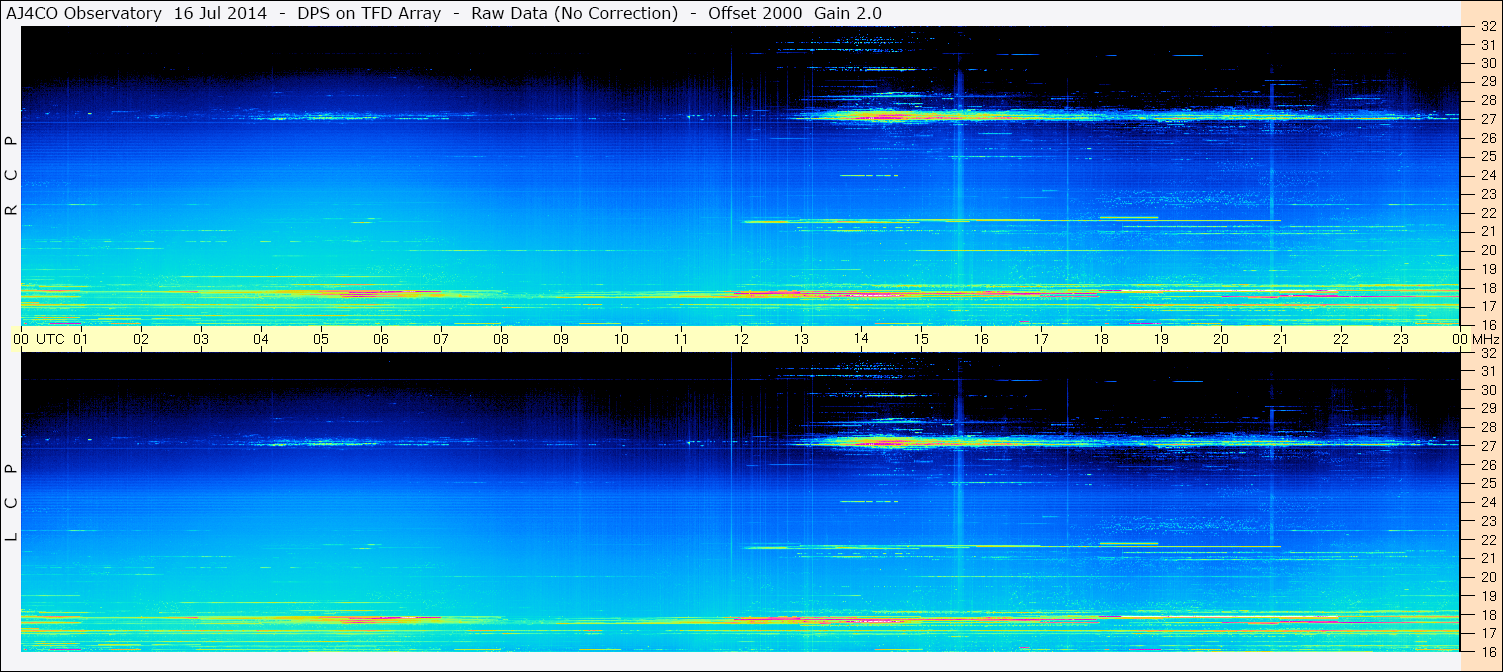Click the 07 hour time axis label
The height and width of the screenshot is (672, 1503).
(x=441, y=339)
